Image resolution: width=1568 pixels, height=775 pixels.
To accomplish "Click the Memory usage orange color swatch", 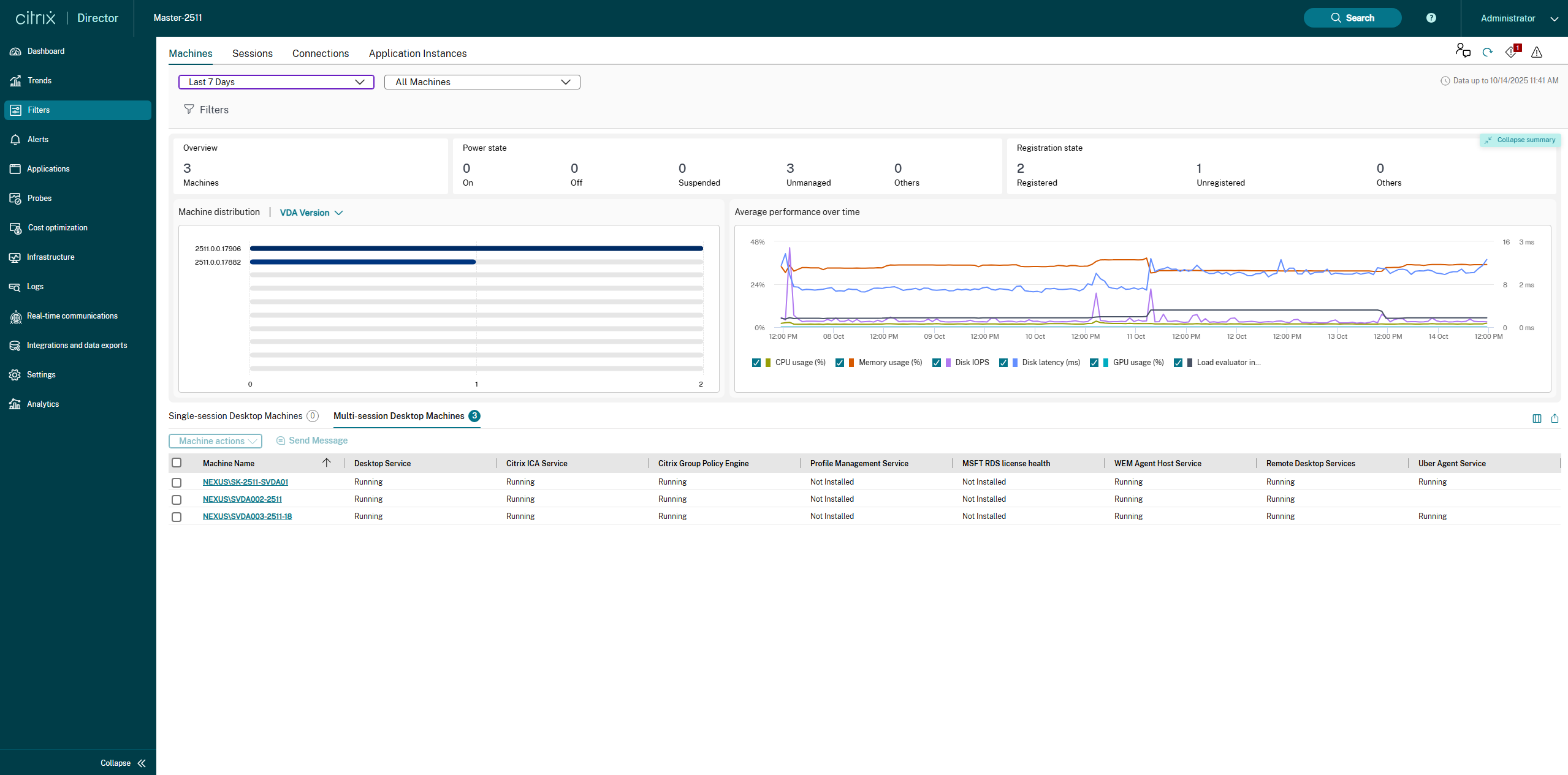I will 851,363.
